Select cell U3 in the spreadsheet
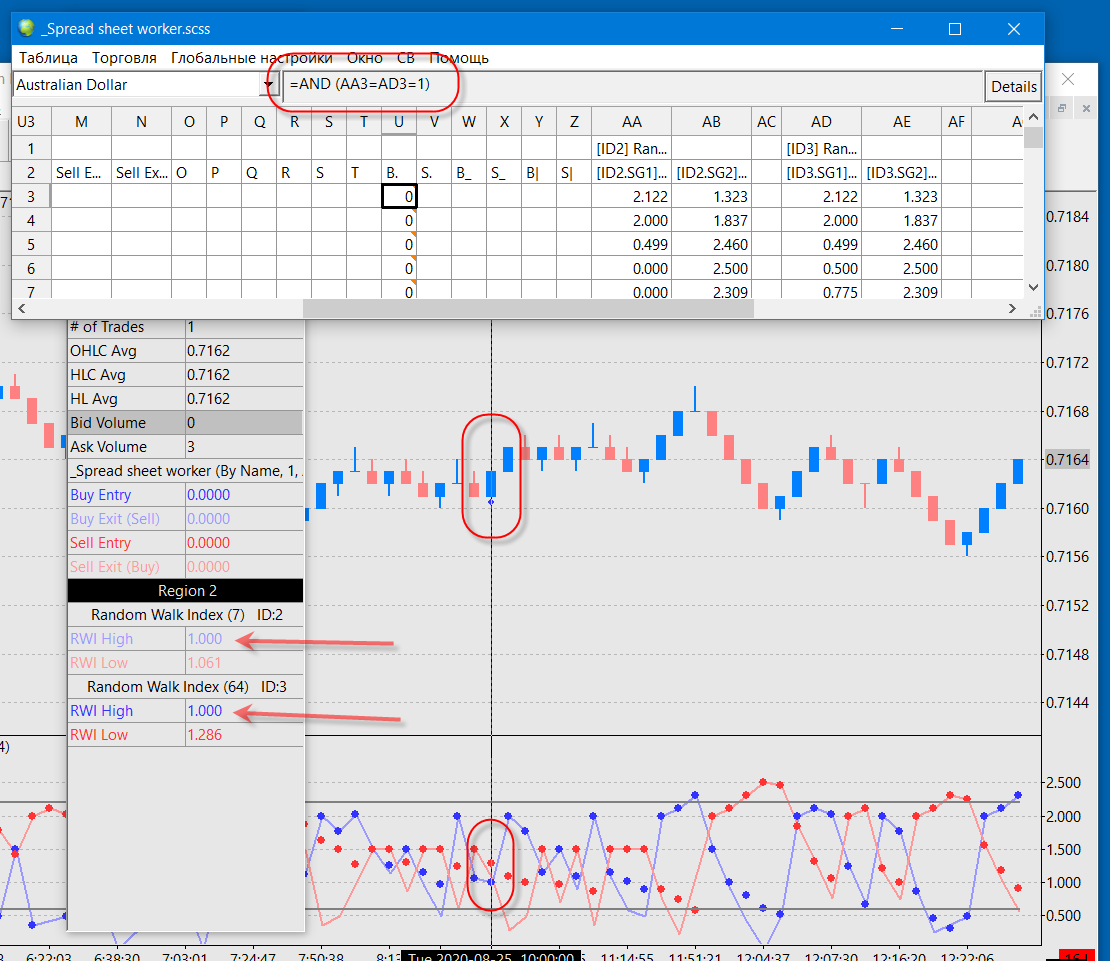Viewport: 1110px width, 961px height. point(399,197)
